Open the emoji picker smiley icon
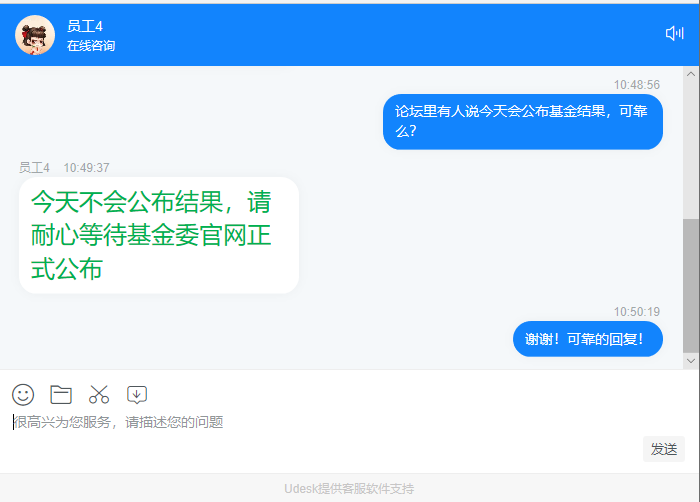The height and width of the screenshot is (502, 700). click(x=23, y=395)
